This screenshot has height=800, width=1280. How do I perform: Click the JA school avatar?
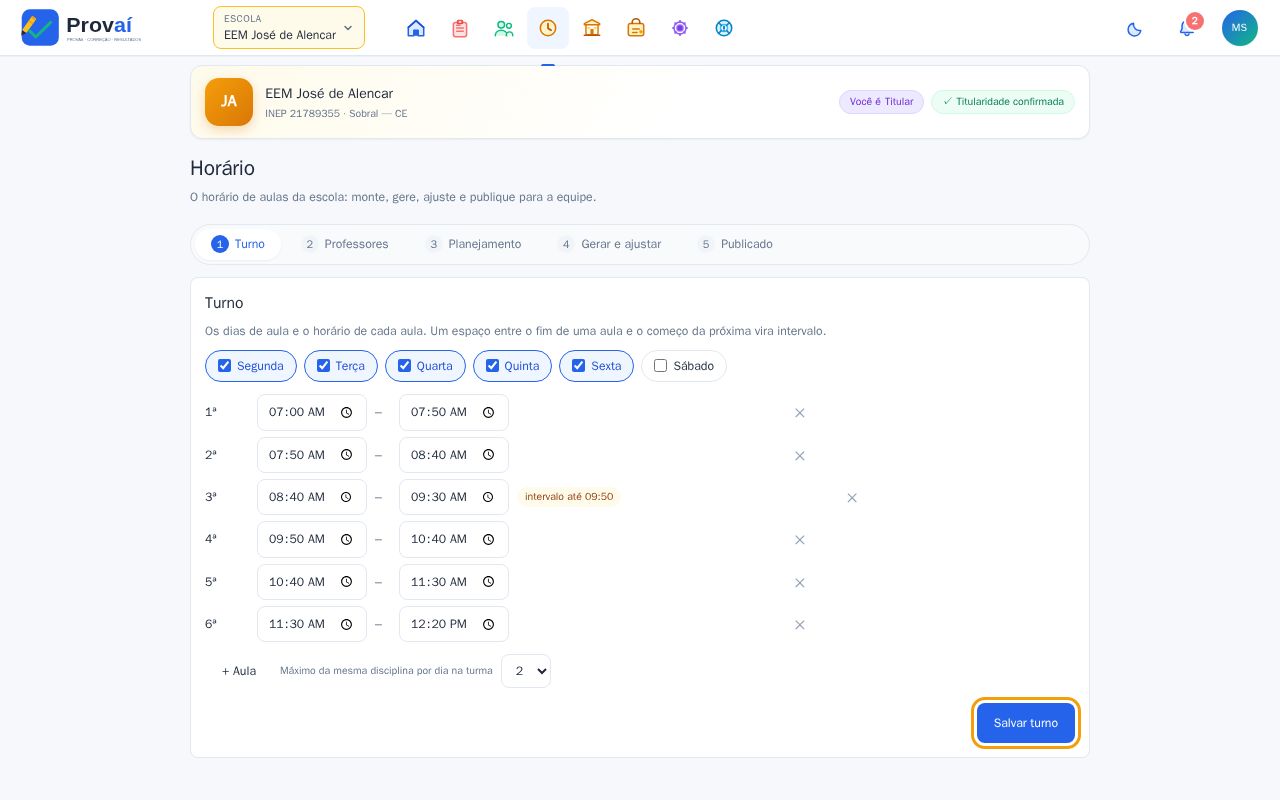click(229, 102)
